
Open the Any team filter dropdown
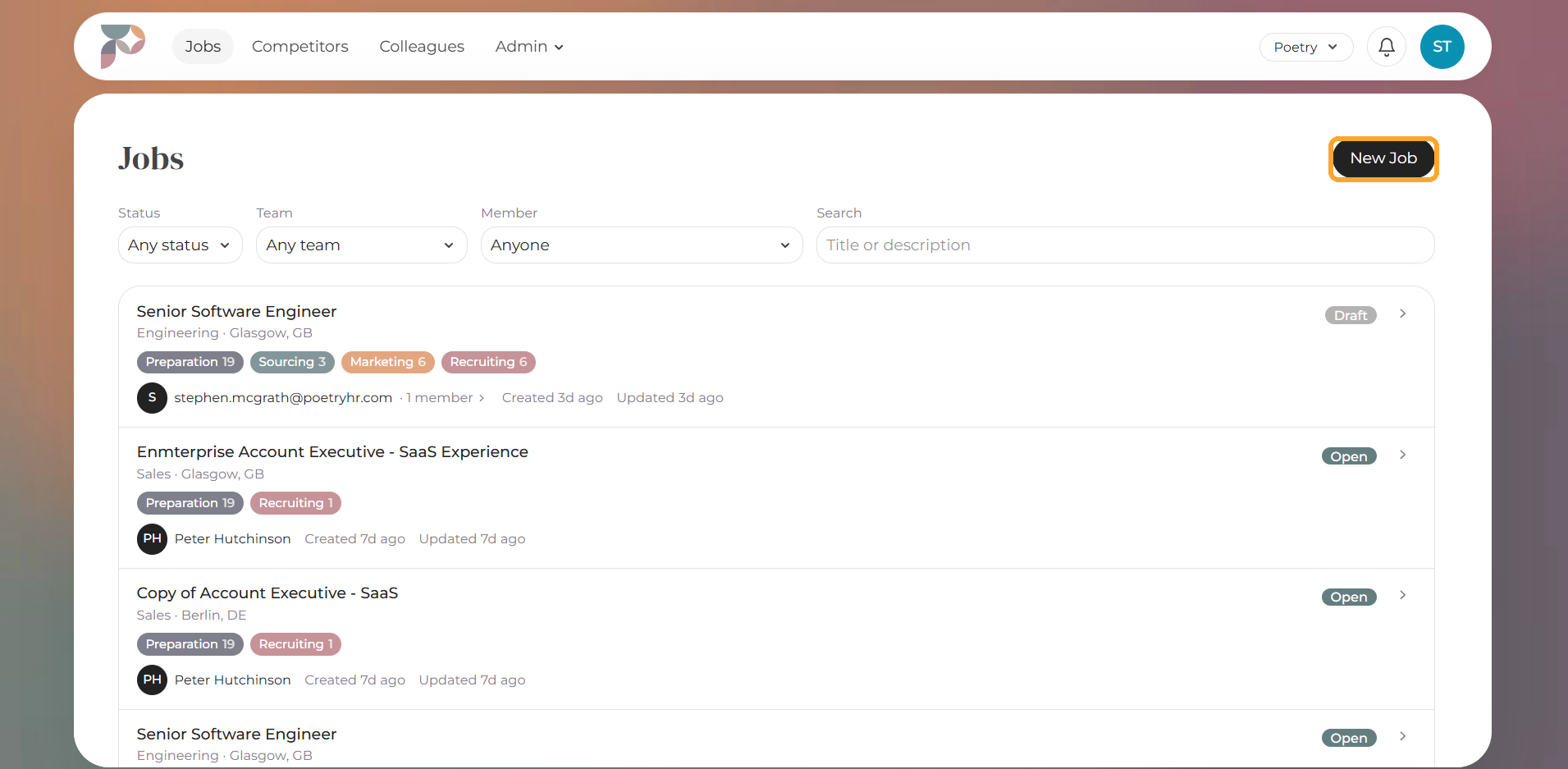(x=361, y=245)
